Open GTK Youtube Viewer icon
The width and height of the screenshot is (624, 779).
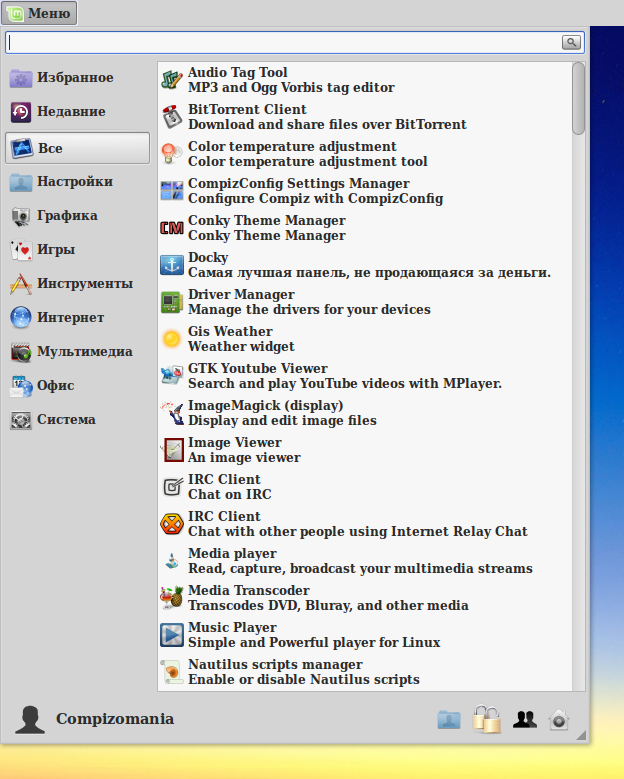click(172, 376)
